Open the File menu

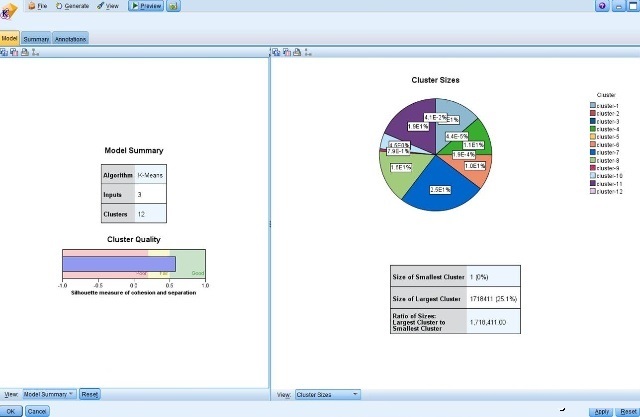[x=38, y=6]
